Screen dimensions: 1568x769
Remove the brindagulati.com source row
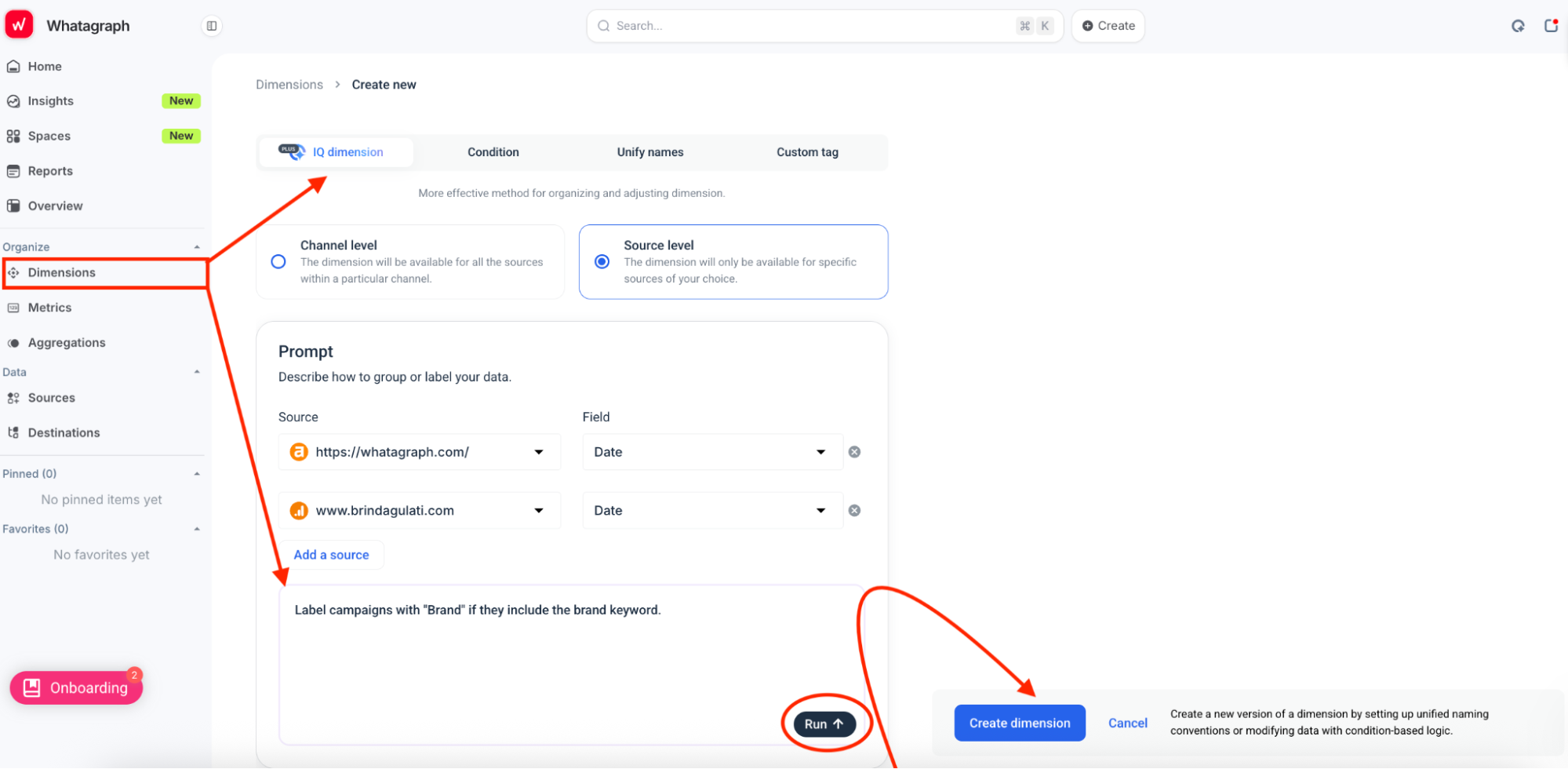click(854, 511)
